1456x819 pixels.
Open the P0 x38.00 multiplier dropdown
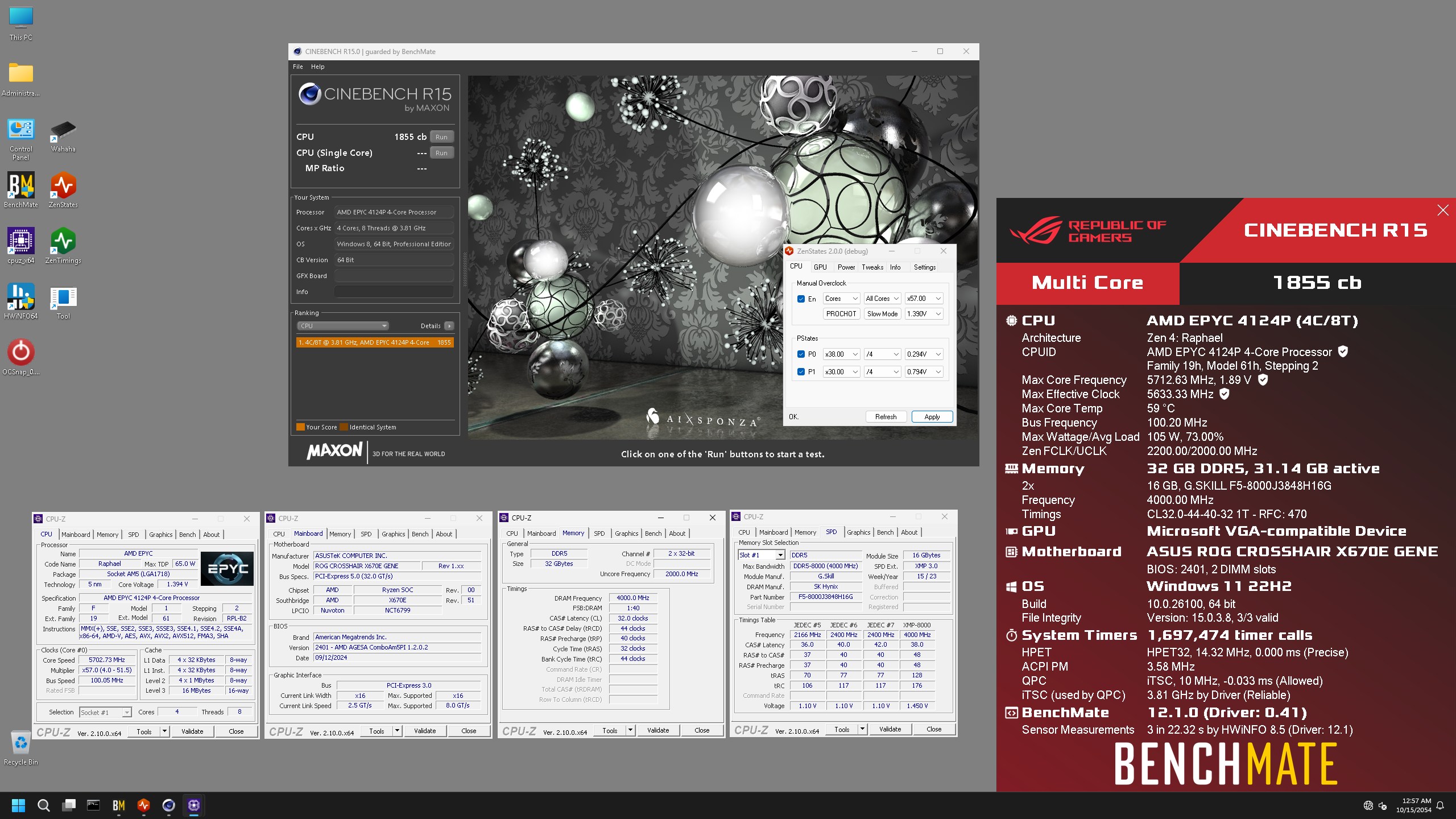(x=841, y=354)
